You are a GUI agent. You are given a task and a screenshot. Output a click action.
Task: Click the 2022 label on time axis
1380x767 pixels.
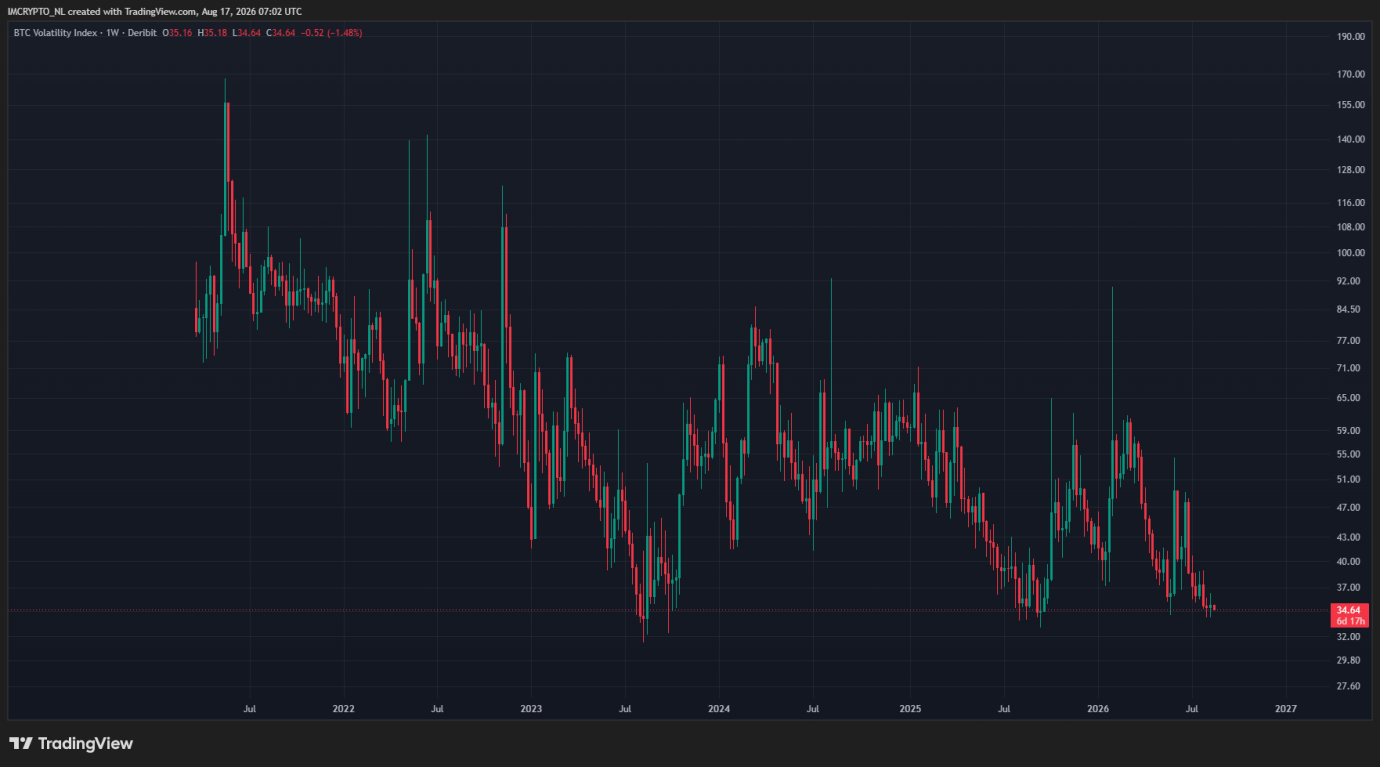(344, 708)
